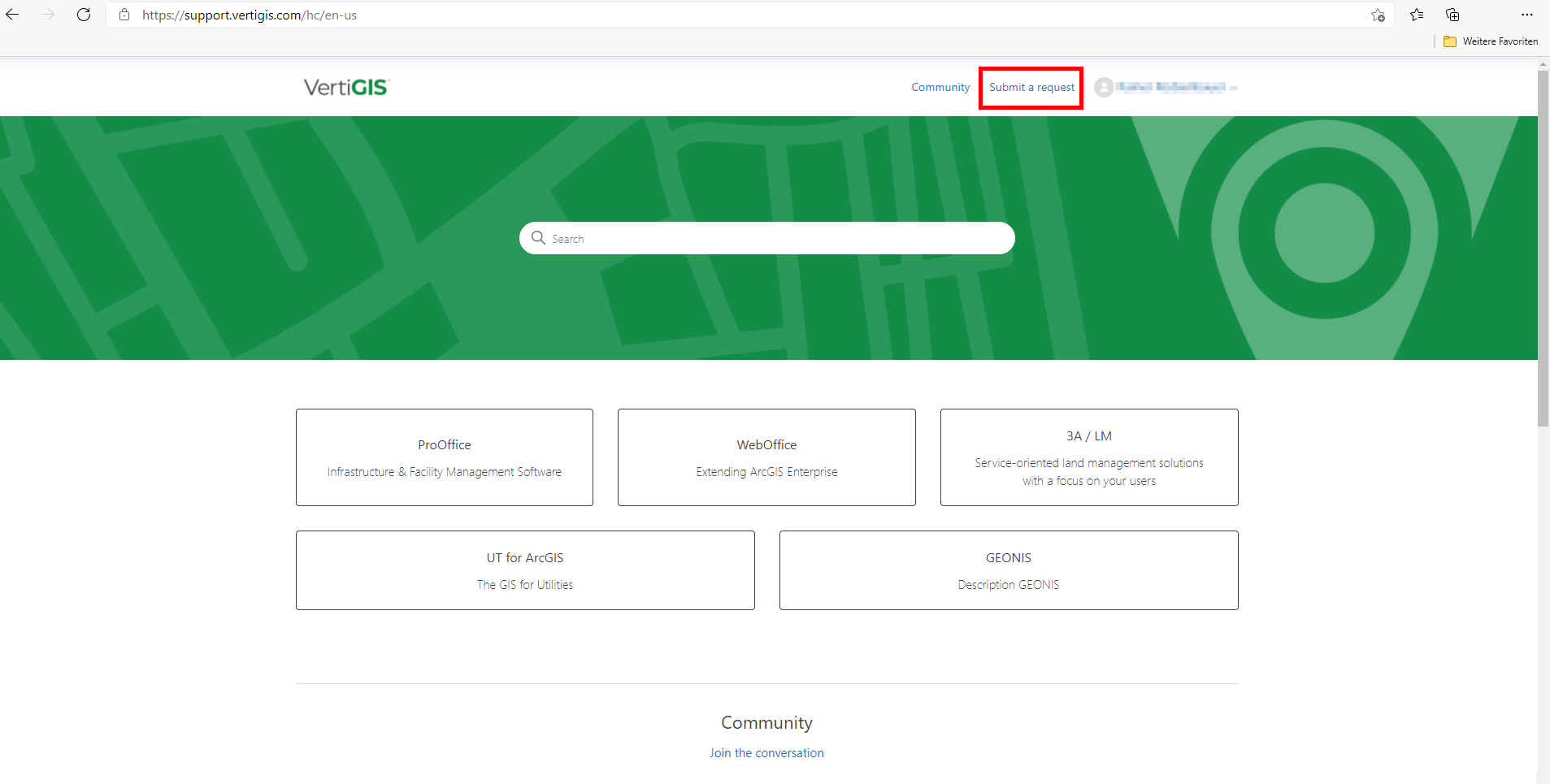The width and height of the screenshot is (1550, 784).
Task: Open the Favorites list icon
Action: click(x=1417, y=15)
